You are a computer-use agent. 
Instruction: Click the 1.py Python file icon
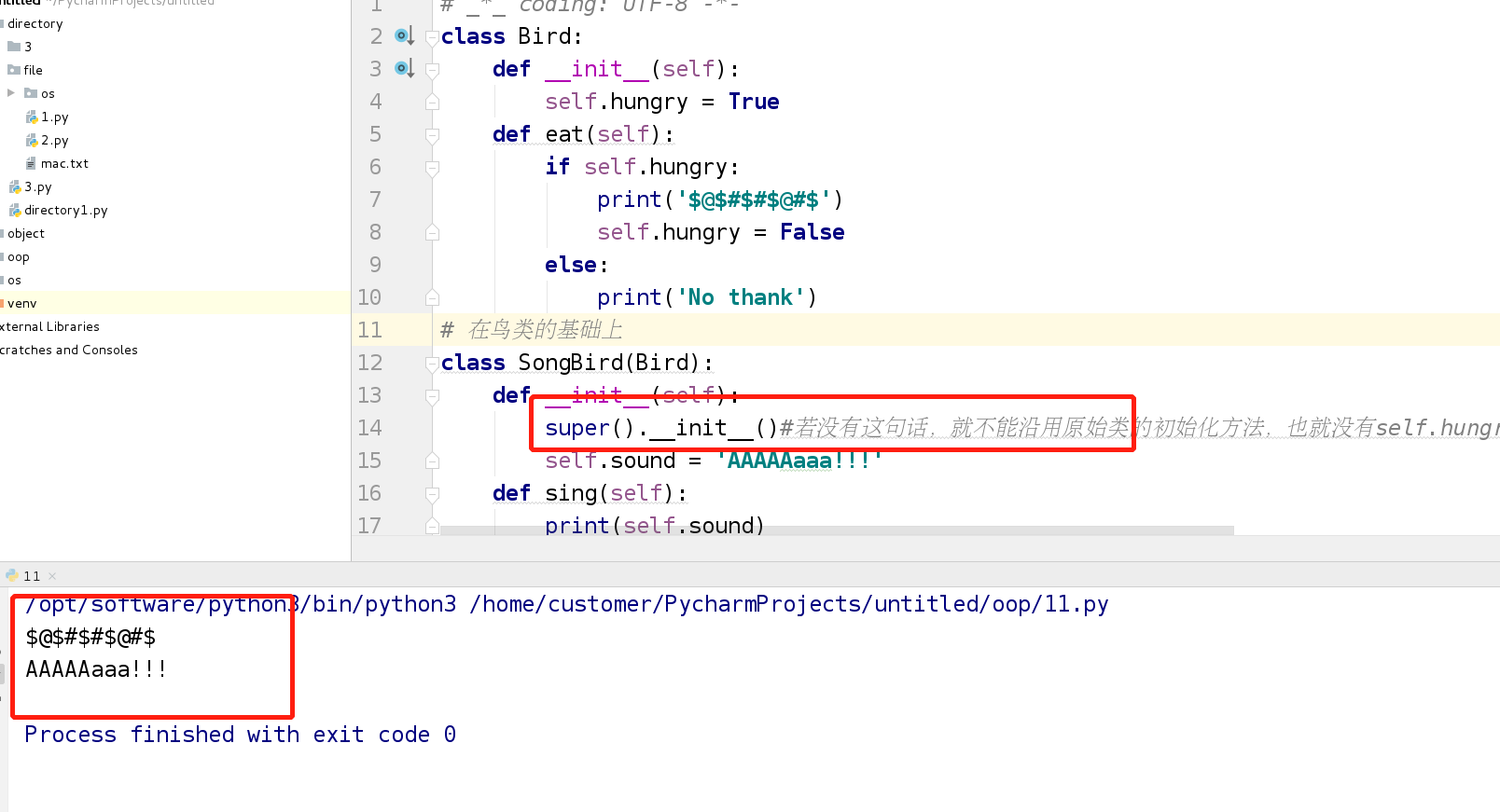point(32,117)
